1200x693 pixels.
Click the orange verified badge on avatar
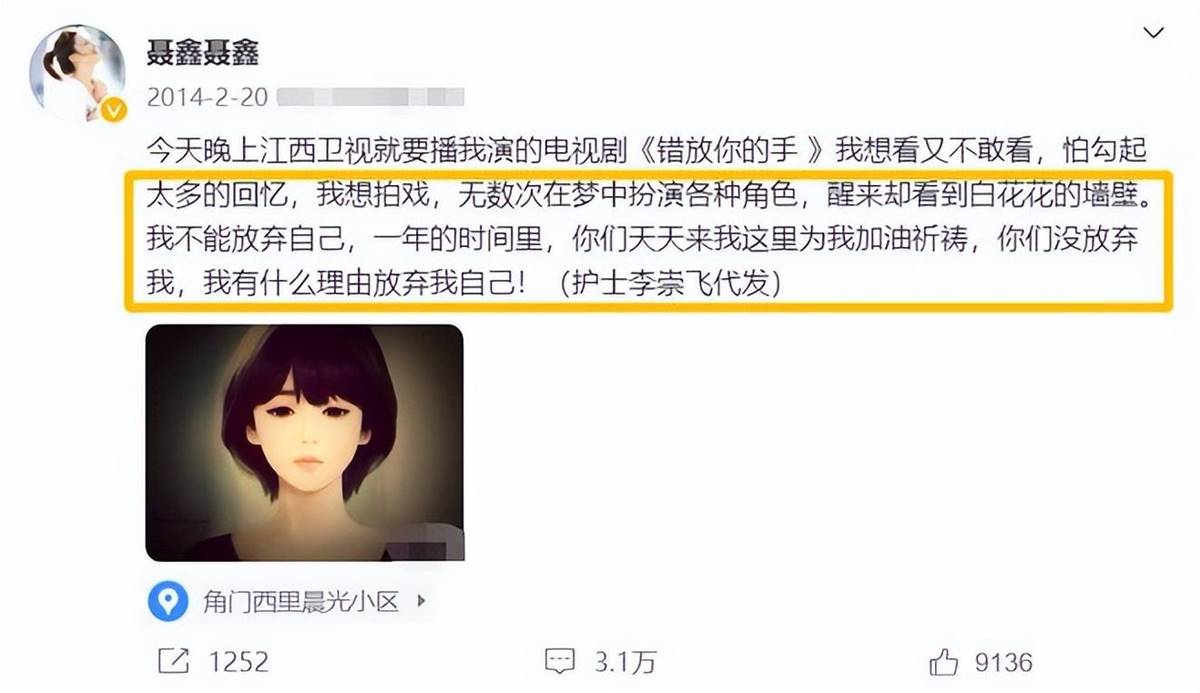pyautogui.click(x=114, y=110)
